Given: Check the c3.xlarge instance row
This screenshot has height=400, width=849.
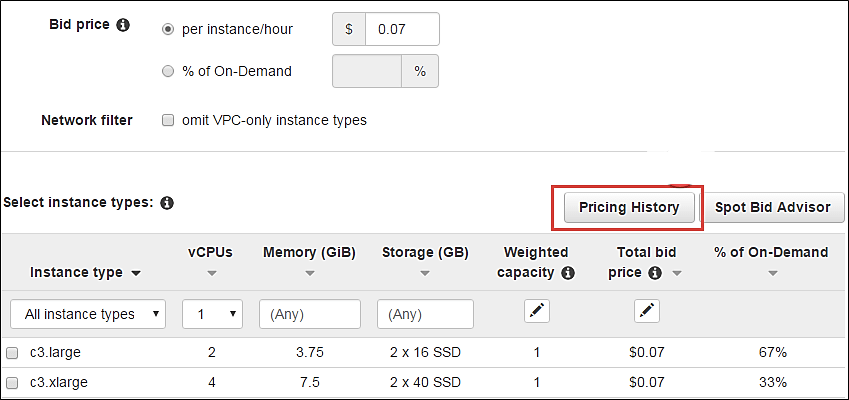Looking at the screenshot, I should click(12, 382).
